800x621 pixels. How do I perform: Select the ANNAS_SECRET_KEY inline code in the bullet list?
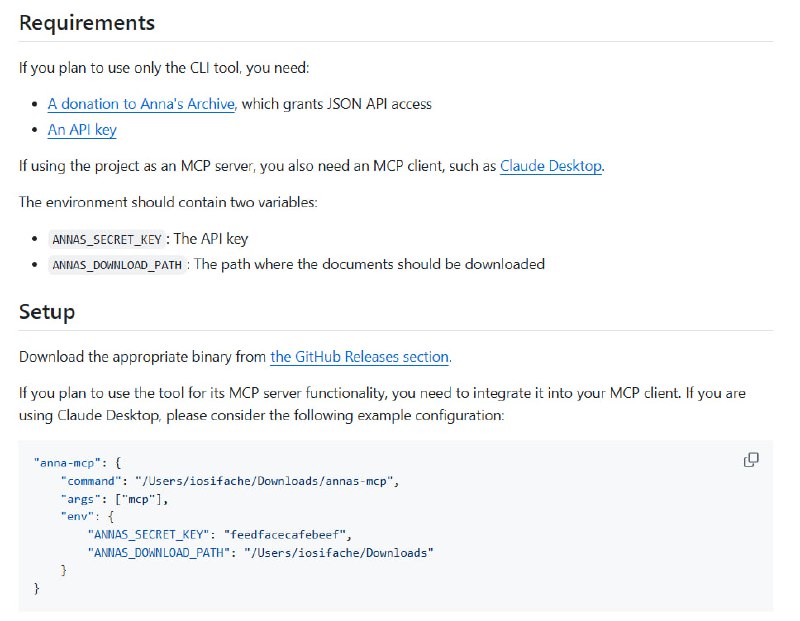click(x=106, y=240)
